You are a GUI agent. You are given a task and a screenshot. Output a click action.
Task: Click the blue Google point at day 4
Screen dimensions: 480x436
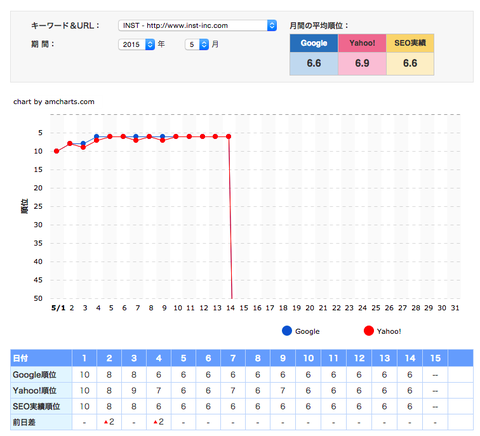97,136
